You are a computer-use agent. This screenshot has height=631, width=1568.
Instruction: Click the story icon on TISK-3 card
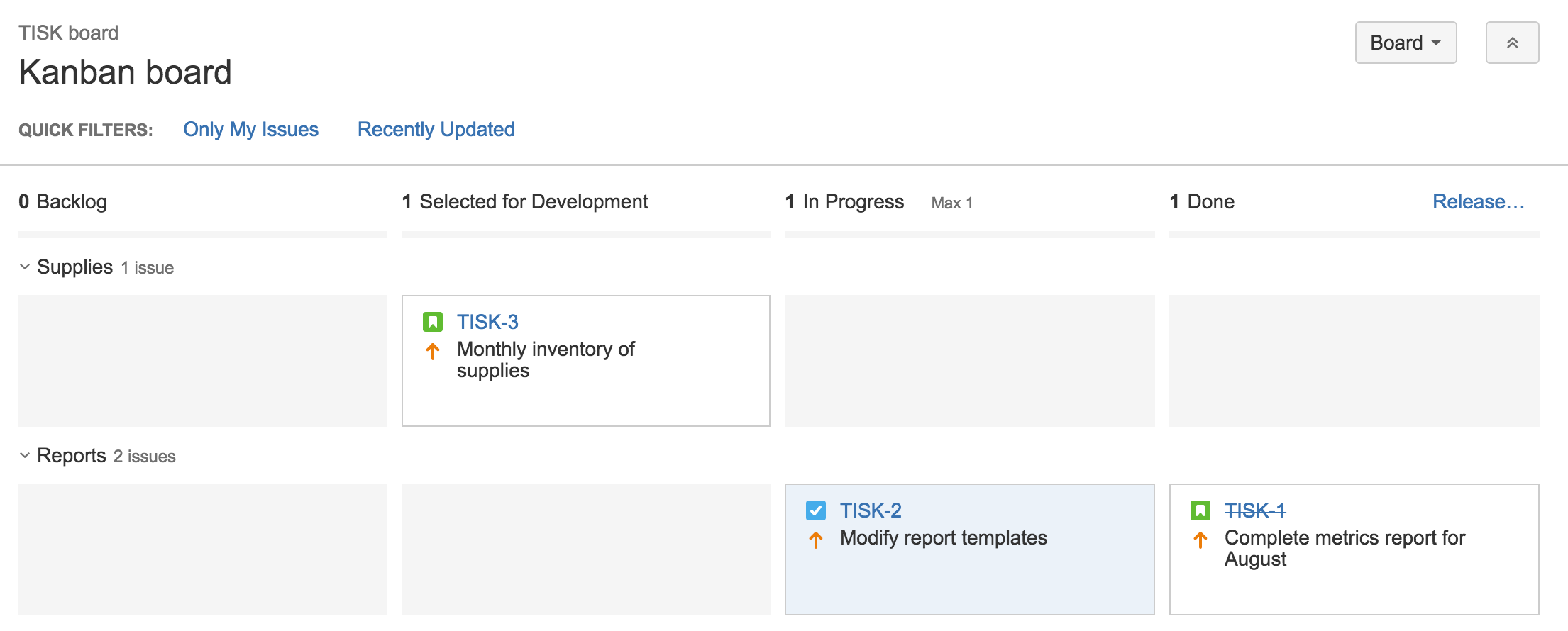pyautogui.click(x=434, y=322)
